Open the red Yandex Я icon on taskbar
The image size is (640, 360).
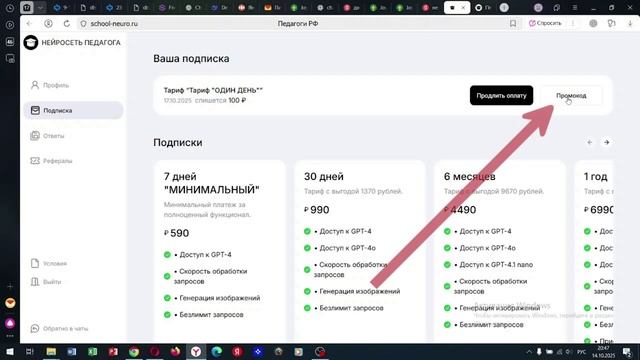coord(237,351)
